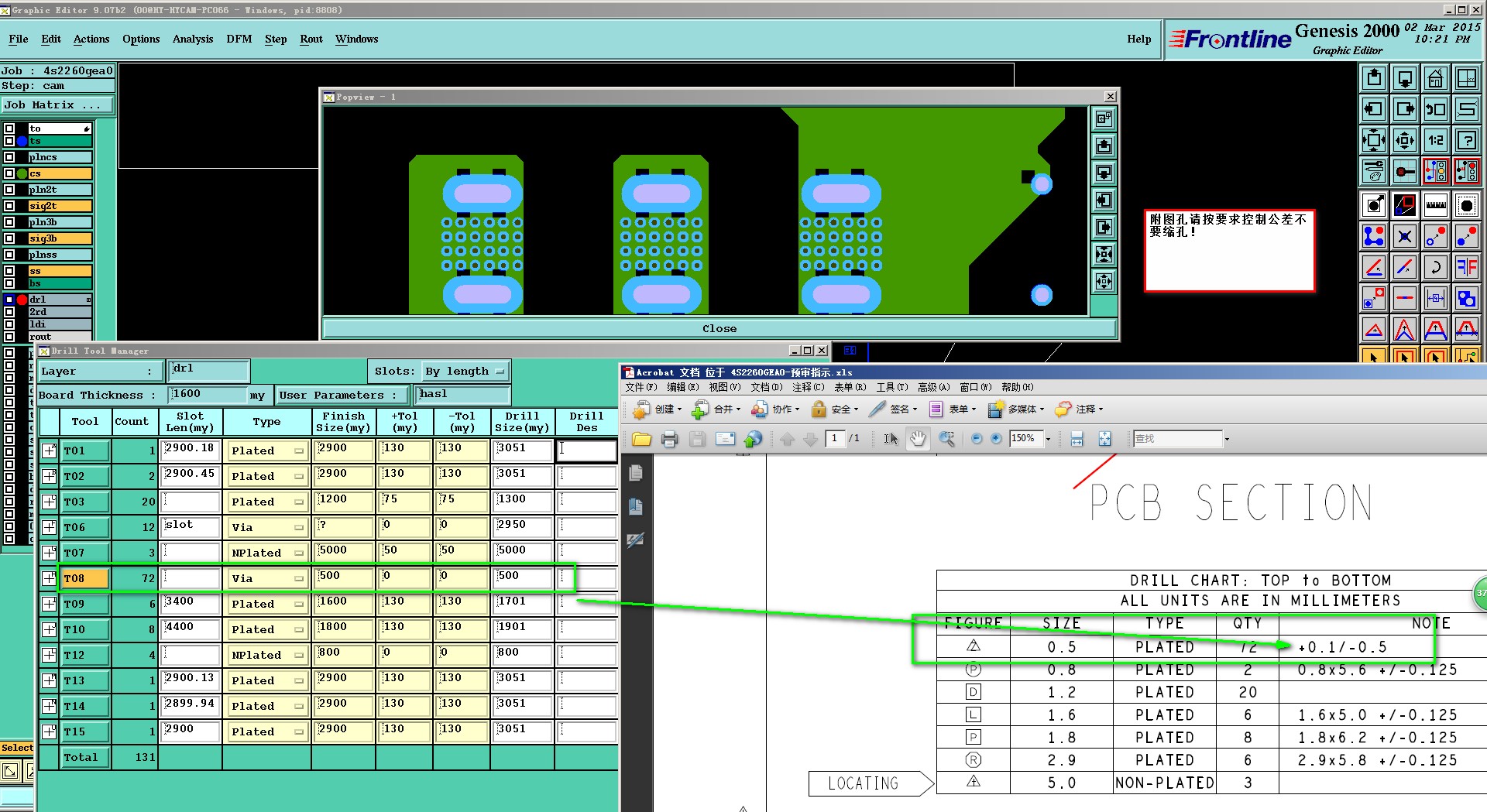Open the Analysis menu

(x=192, y=39)
